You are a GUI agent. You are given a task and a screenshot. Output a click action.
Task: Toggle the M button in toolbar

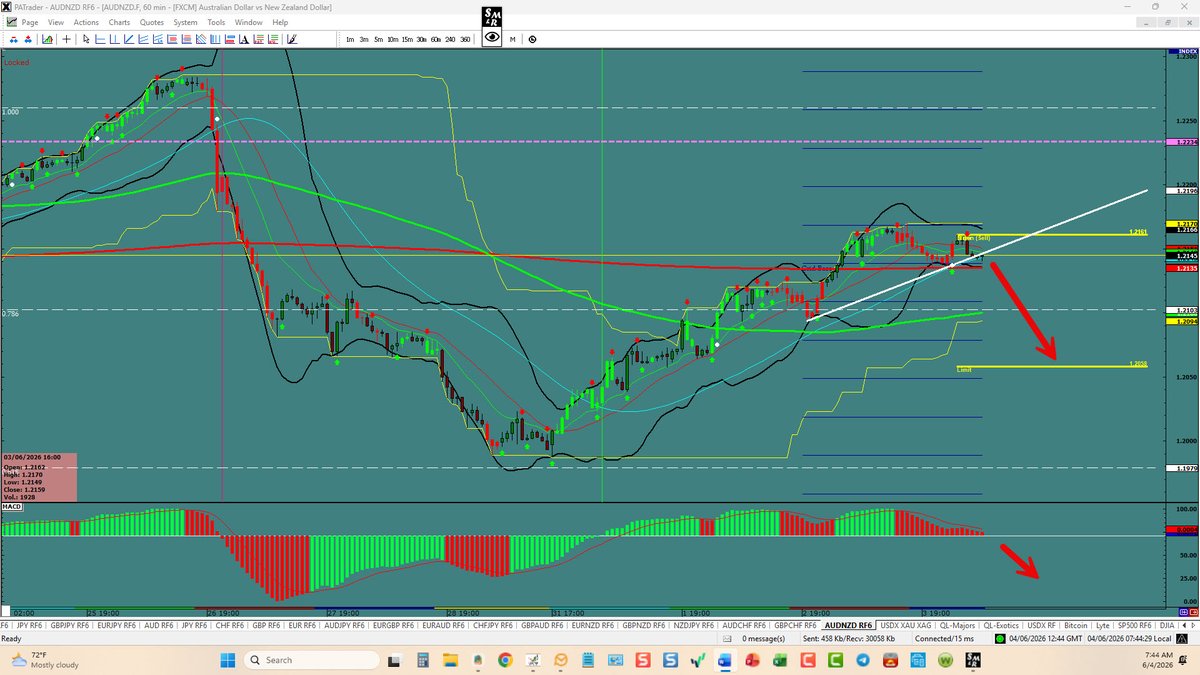[x=512, y=39]
